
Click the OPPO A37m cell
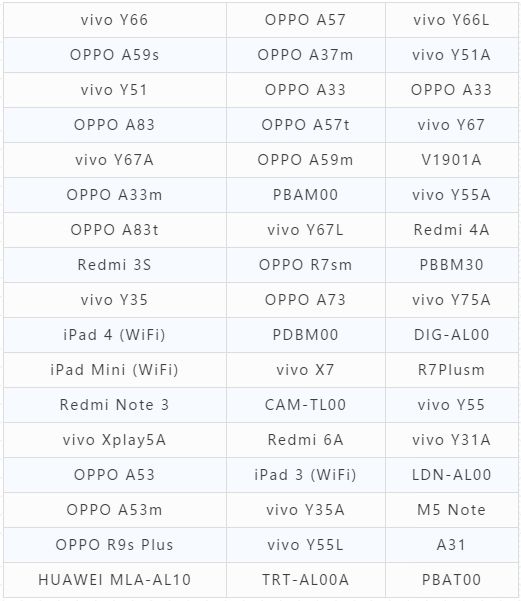[306, 55]
